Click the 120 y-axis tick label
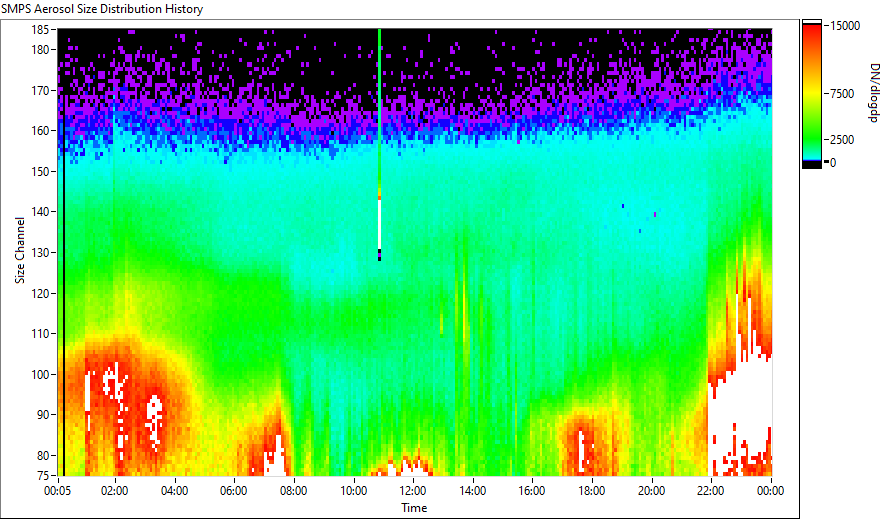The image size is (884, 519). 40,293
